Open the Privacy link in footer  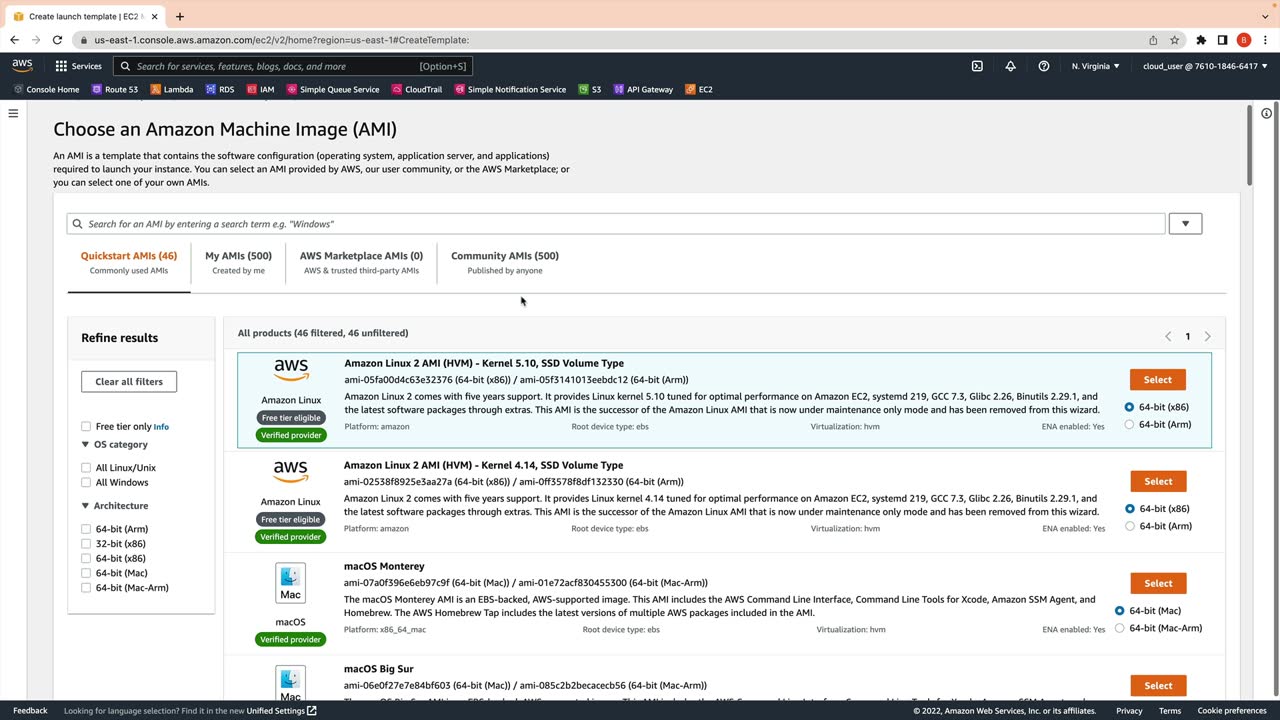(1129, 711)
